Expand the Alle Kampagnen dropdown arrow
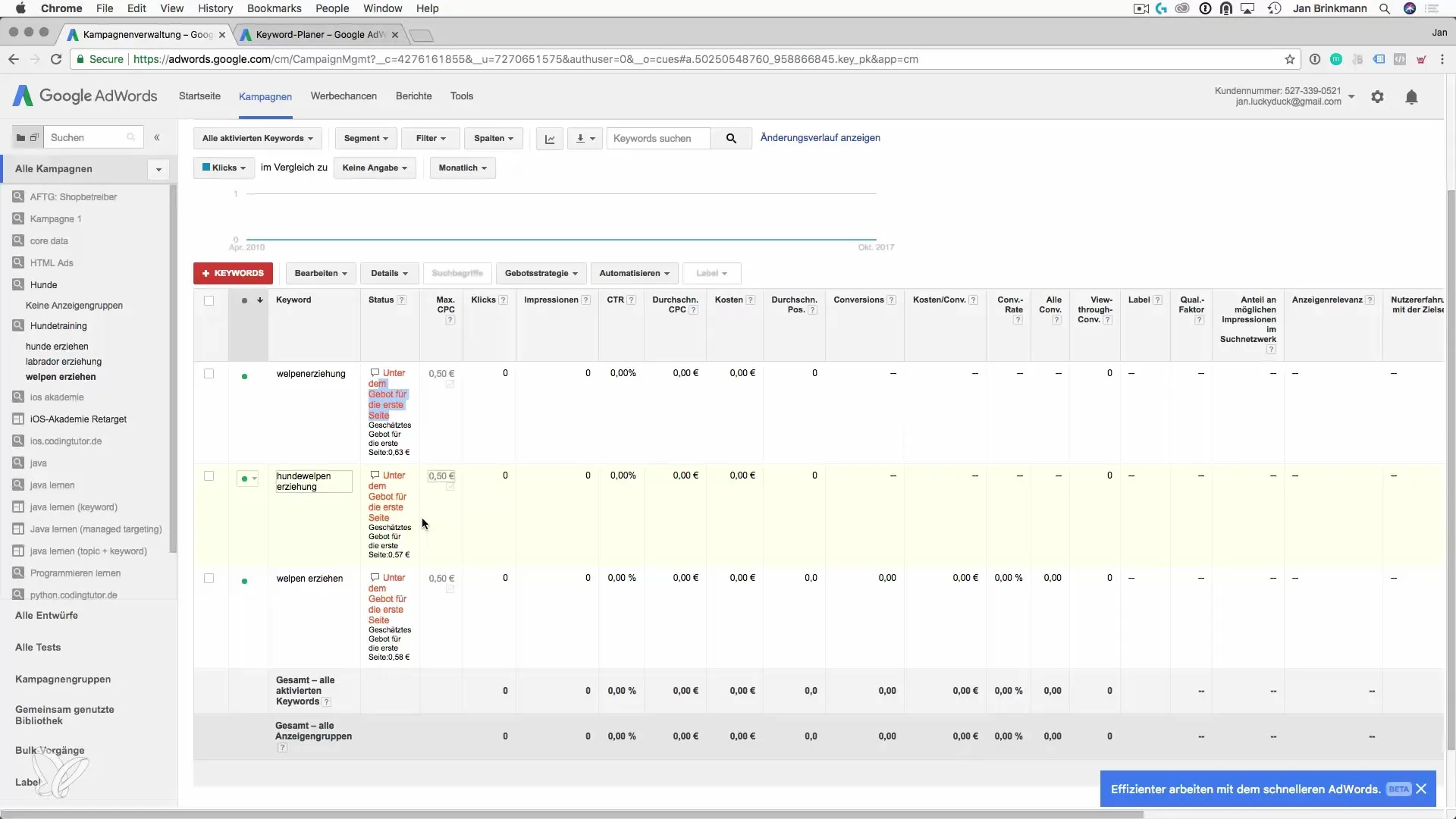1456x819 pixels. click(x=158, y=169)
